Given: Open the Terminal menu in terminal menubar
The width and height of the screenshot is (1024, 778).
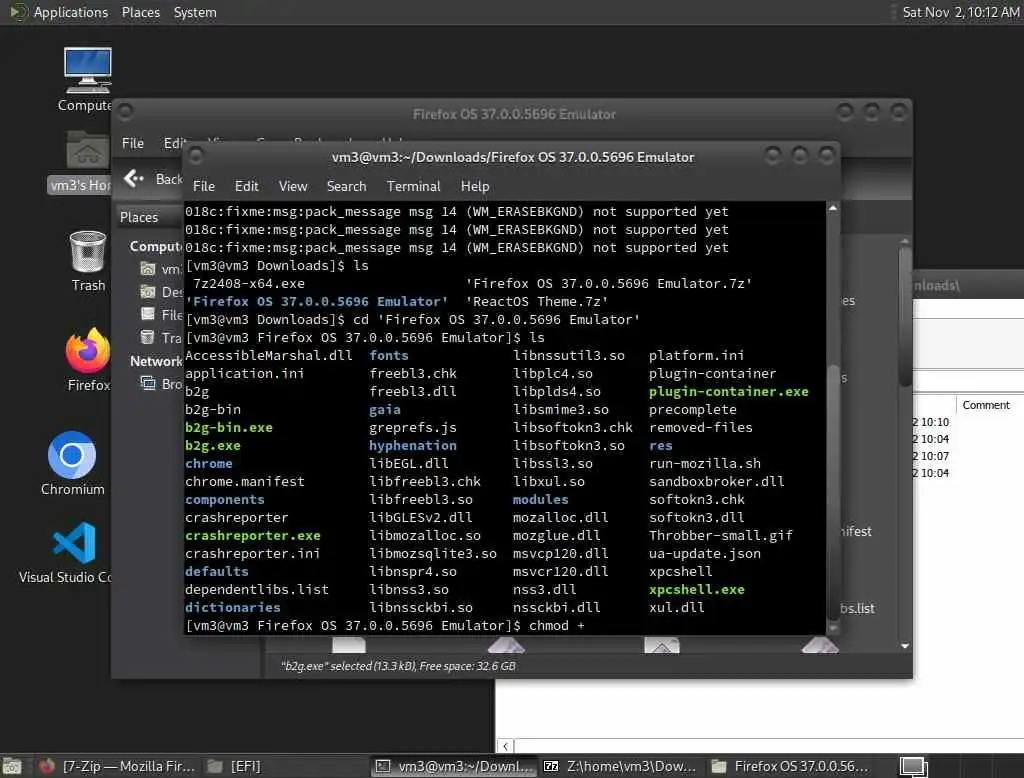Looking at the screenshot, I should (413, 186).
